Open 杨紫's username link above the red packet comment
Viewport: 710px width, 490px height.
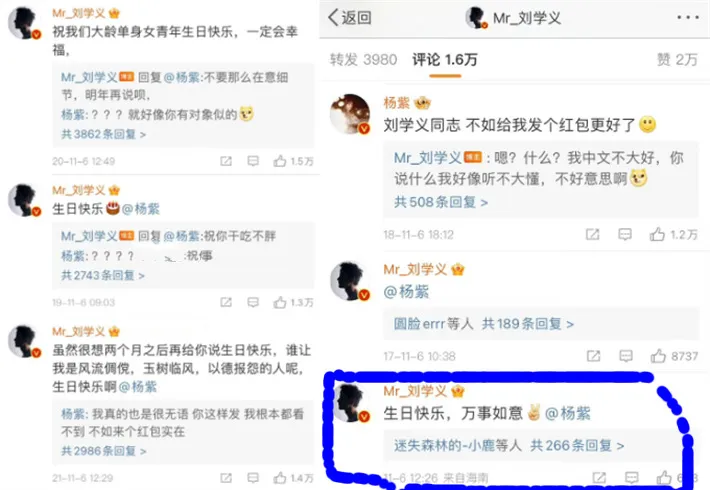point(397,103)
